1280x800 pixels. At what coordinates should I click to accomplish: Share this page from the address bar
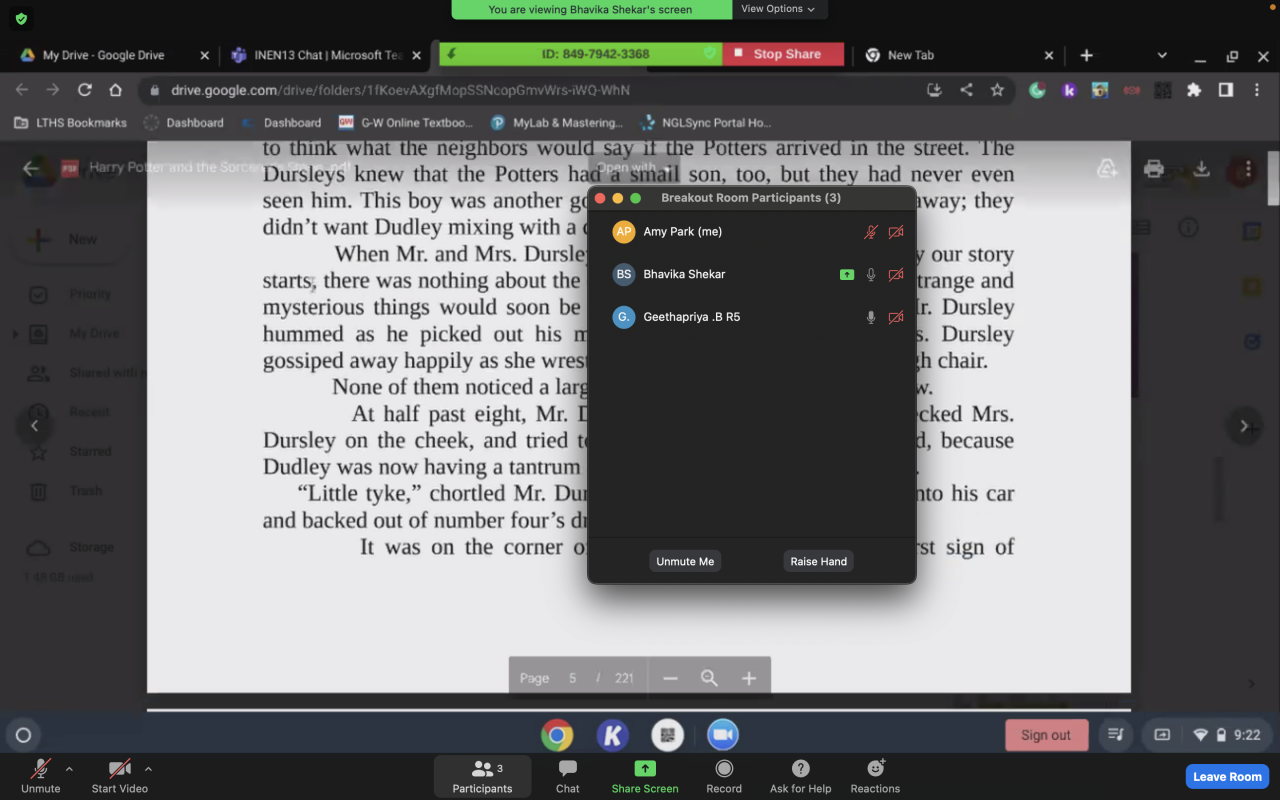[966, 90]
